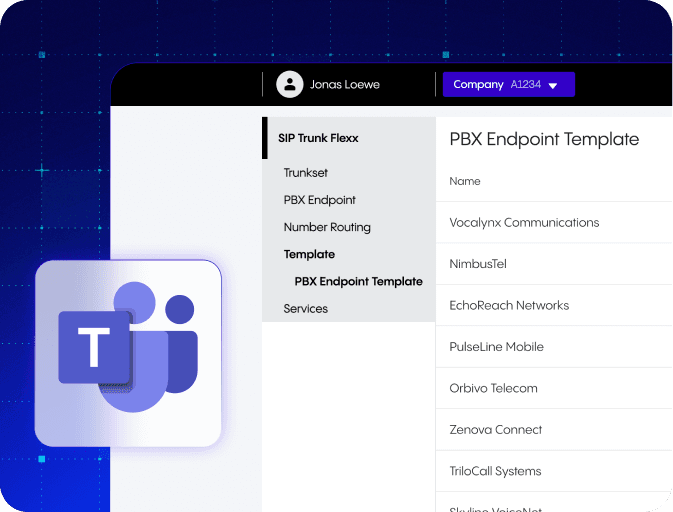Click the Jonas Loewe user name

(345, 85)
